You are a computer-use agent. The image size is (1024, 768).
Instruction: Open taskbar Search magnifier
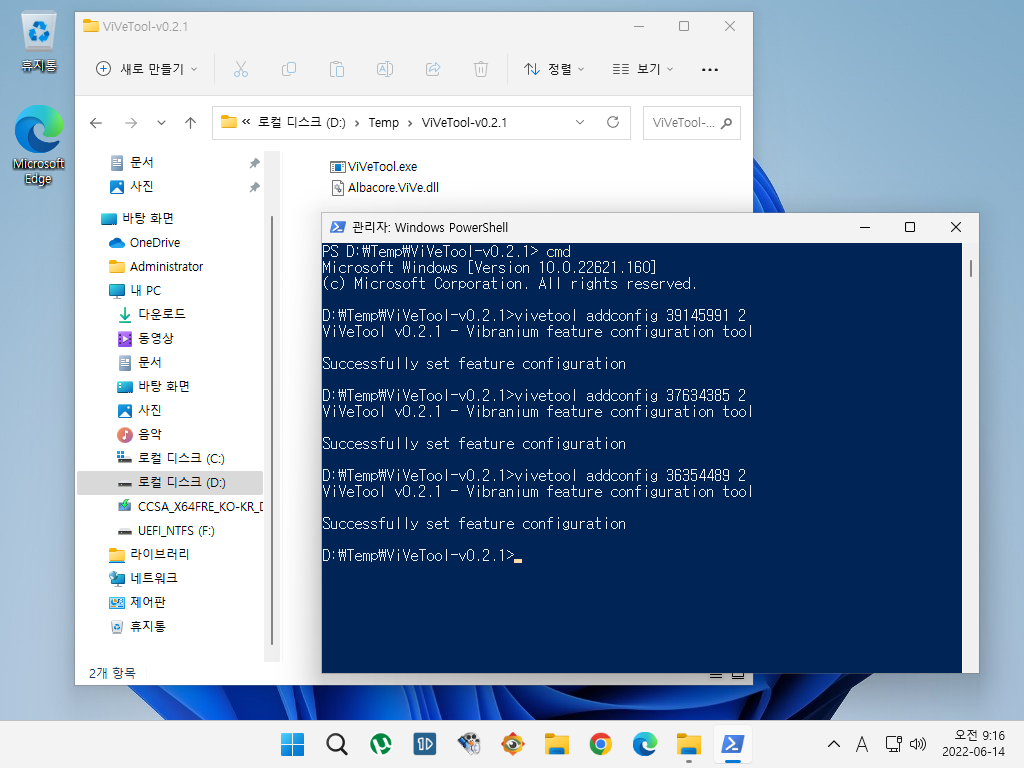337,744
